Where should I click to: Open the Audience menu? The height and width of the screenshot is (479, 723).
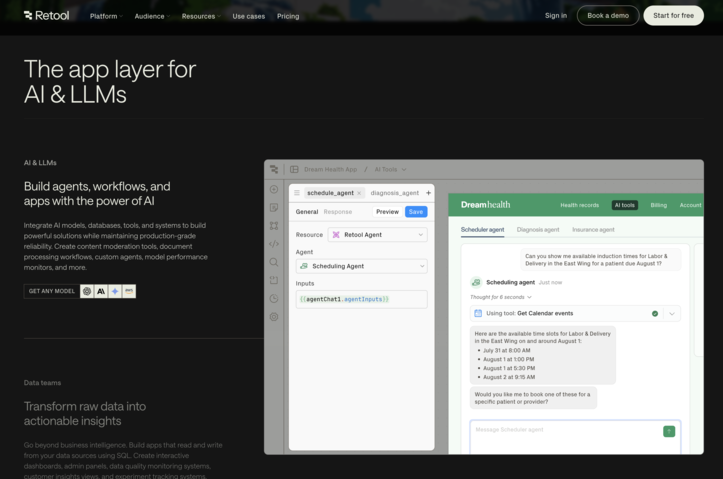(x=152, y=16)
